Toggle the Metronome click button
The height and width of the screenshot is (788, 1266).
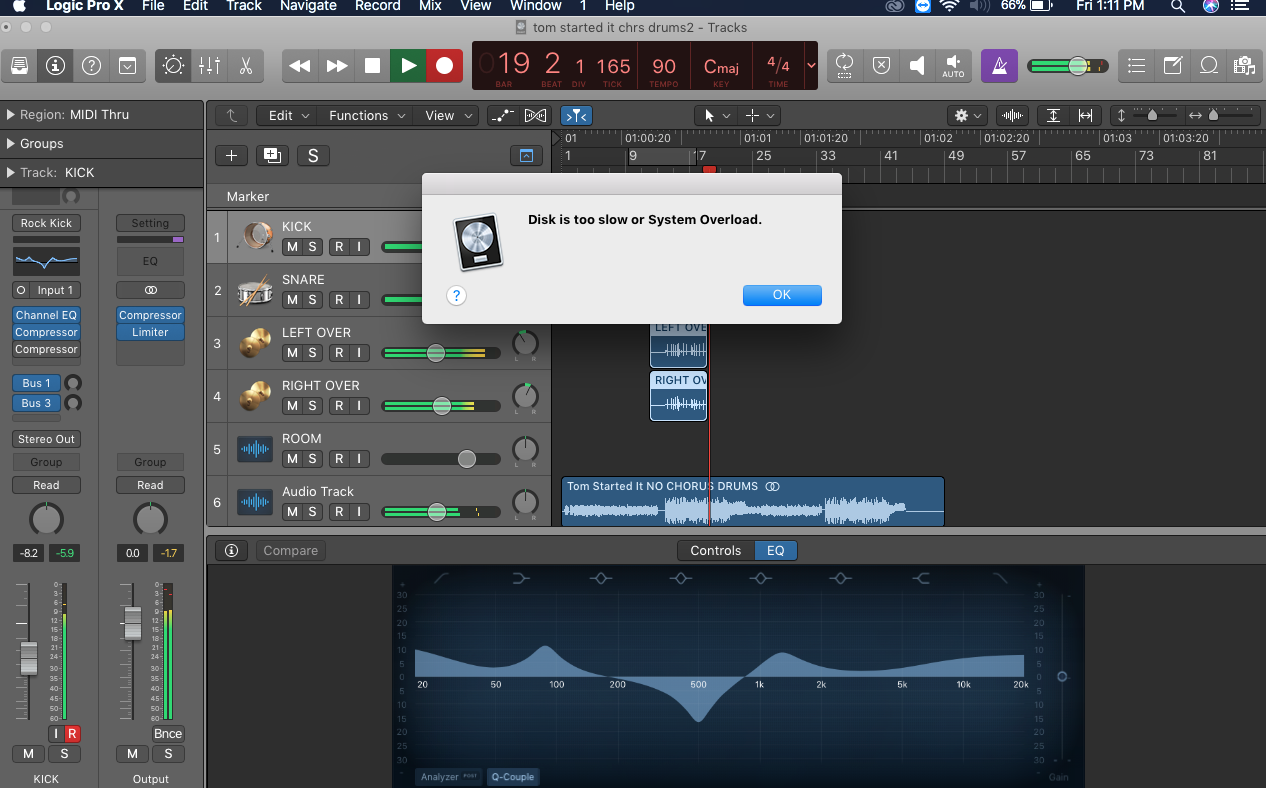coord(998,66)
